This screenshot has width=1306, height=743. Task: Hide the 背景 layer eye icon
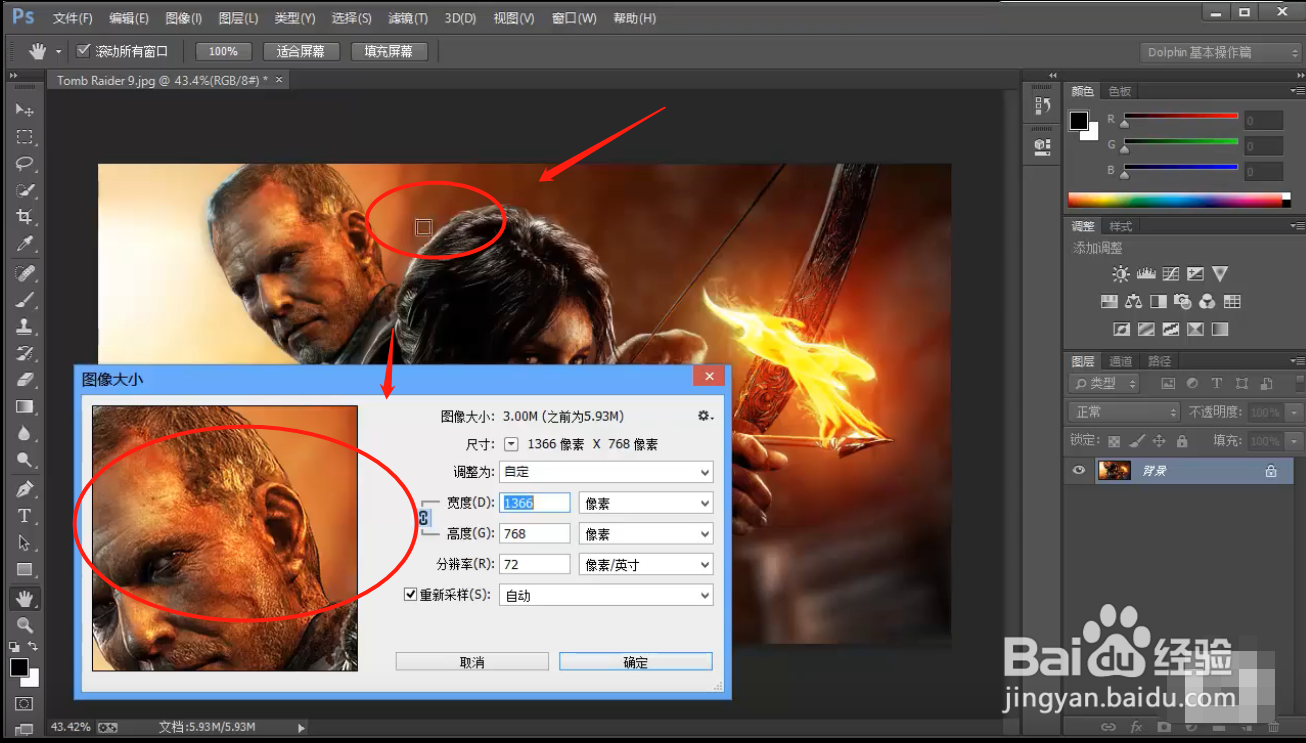1078,471
